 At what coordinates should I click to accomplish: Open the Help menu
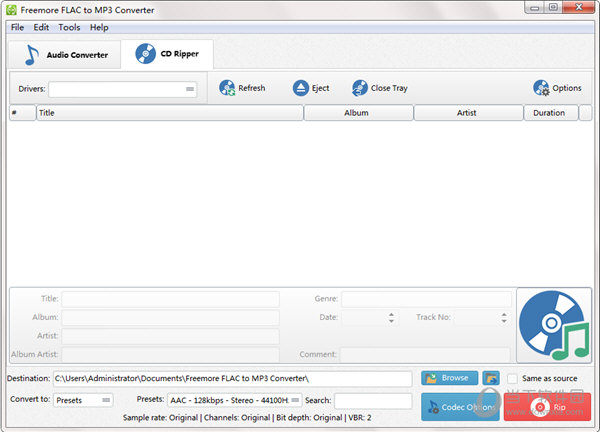pyautogui.click(x=99, y=28)
